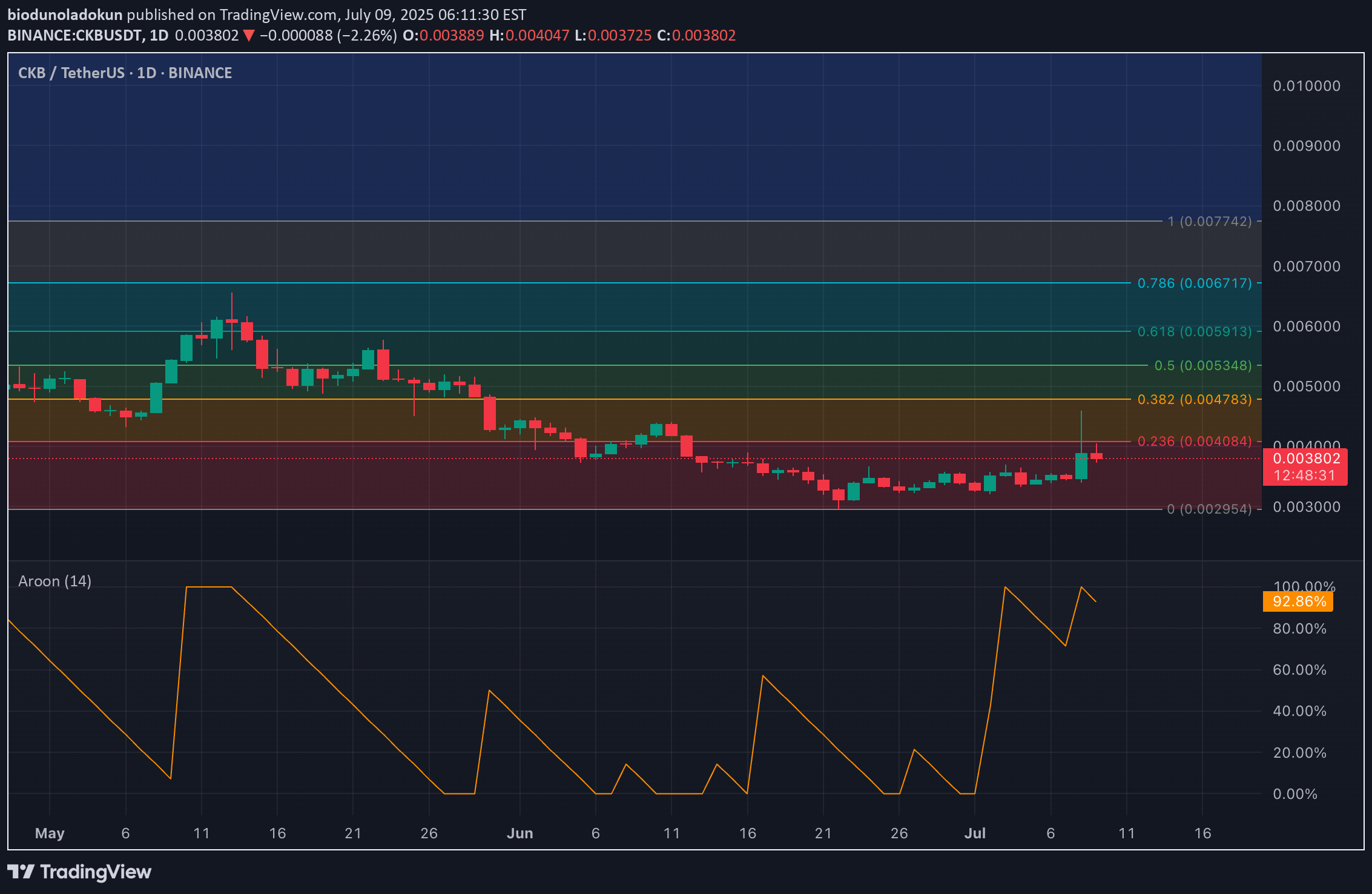Click the Jul label on the time axis
The height and width of the screenshot is (894, 1372).
975,833
